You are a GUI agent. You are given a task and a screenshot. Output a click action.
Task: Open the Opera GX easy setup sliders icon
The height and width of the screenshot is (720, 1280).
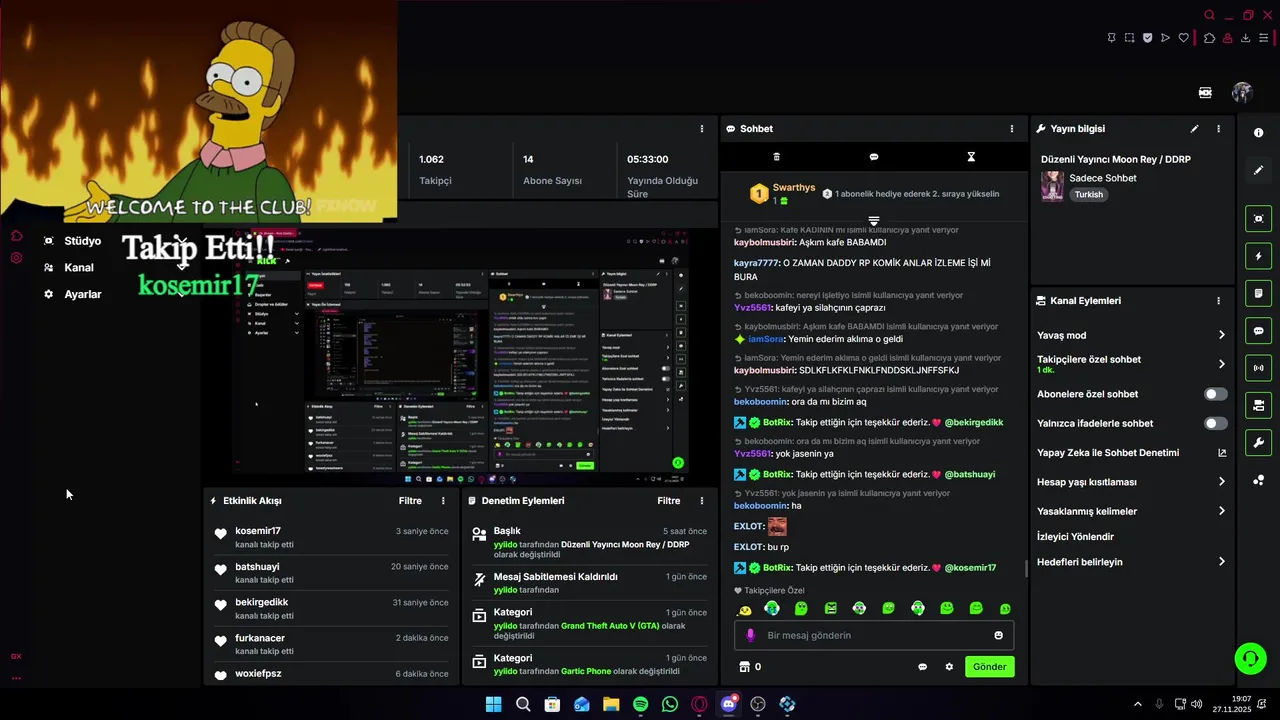pyautogui.click(x=1264, y=38)
